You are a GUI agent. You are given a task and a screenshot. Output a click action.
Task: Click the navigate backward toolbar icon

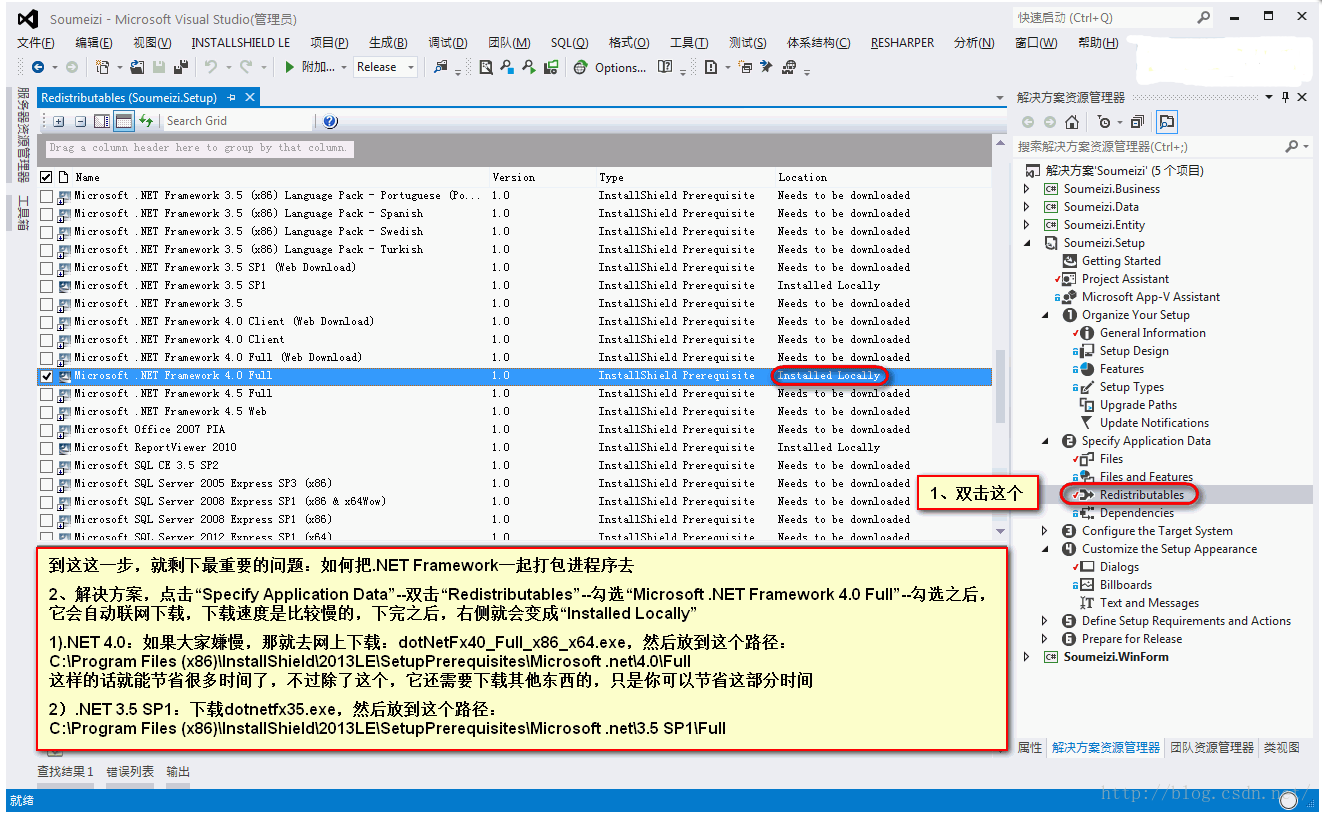(38, 67)
